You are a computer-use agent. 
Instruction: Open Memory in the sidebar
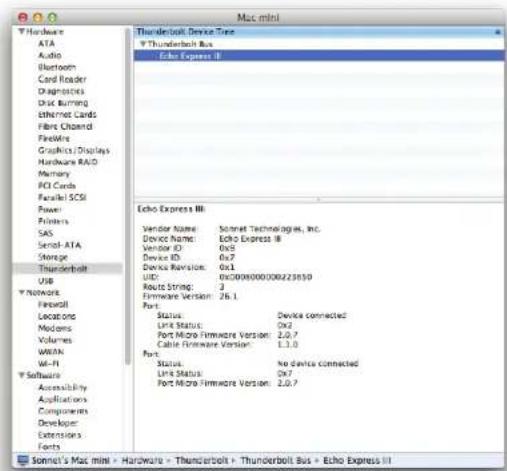[x=54, y=174]
